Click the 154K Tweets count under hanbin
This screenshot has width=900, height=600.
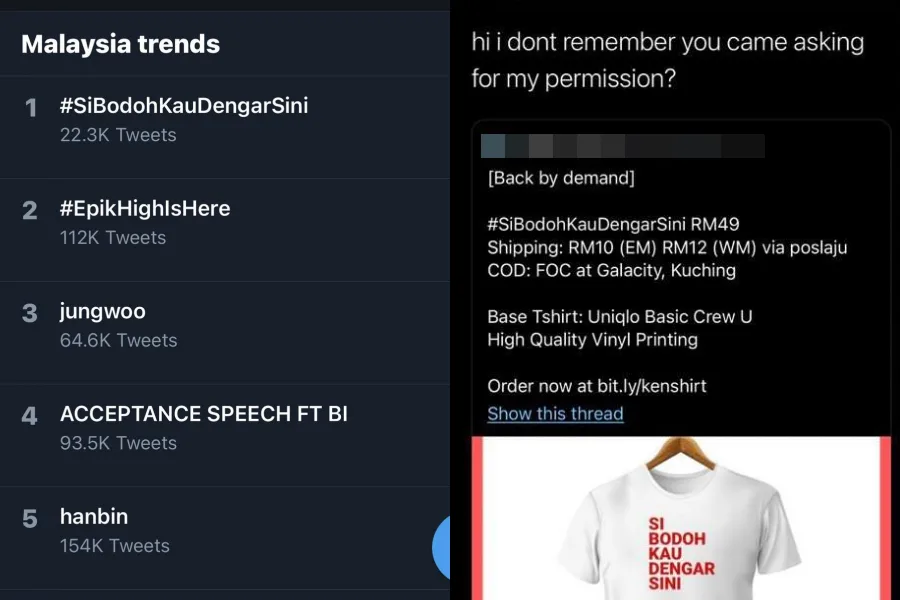pyautogui.click(x=115, y=546)
